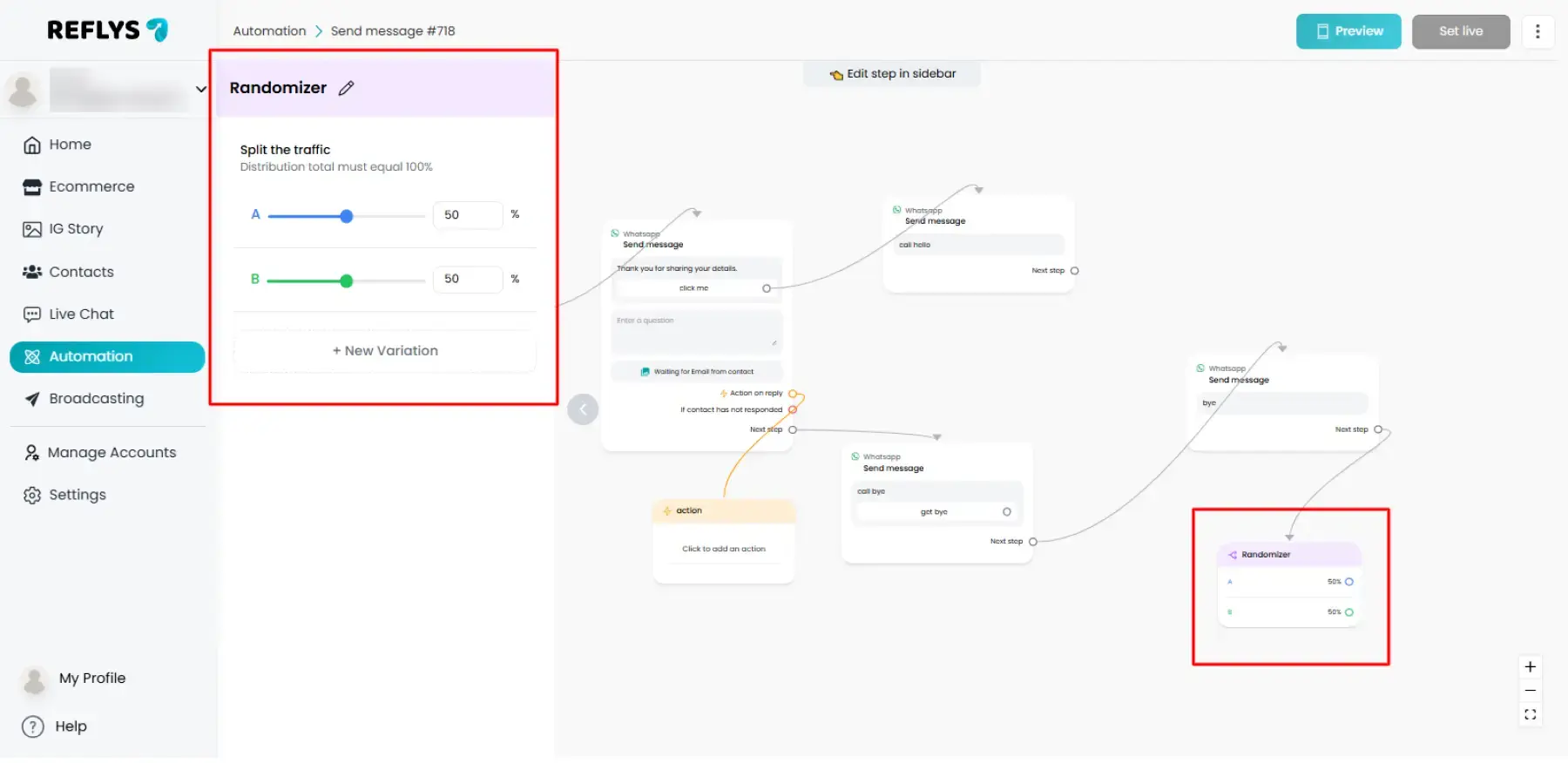The width and height of the screenshot is (1568, 763).
Task: Open Broadcasting from the sidebar
Action: click(96, 399)
